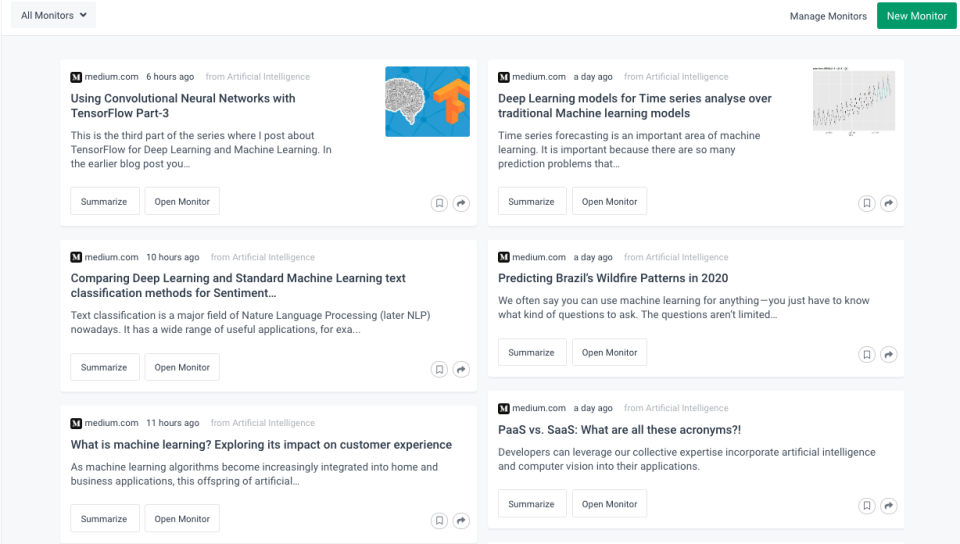Expand the All Monitors dropdown
Viewport: 960px width, 544px height.
(x=53, y=16)
